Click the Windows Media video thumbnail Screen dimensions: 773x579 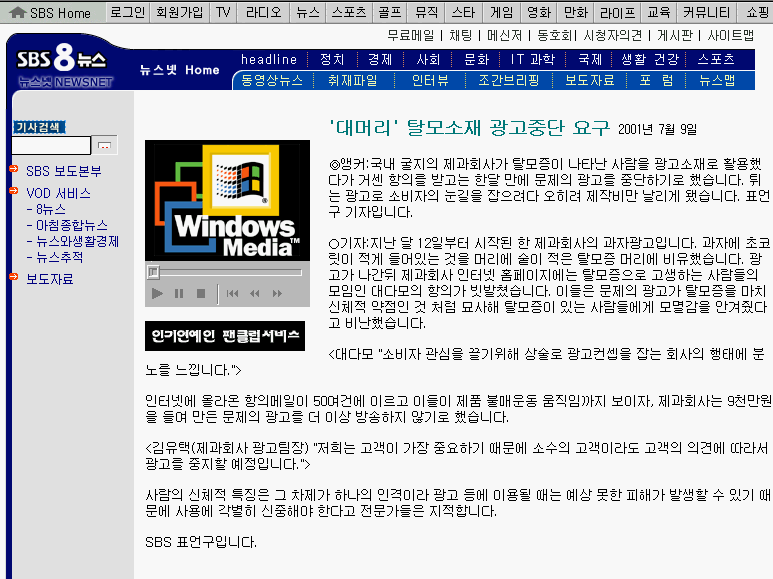click(227, 200)
